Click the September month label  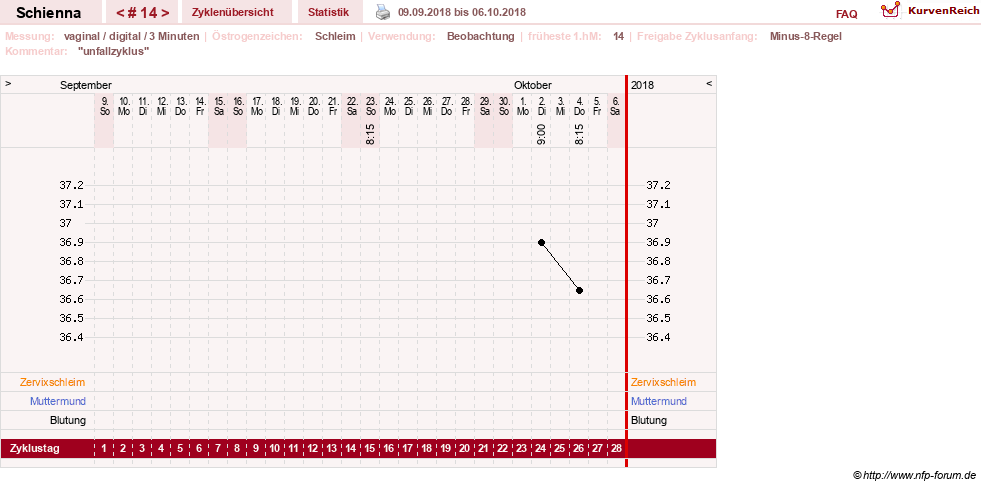pos(86,85)
